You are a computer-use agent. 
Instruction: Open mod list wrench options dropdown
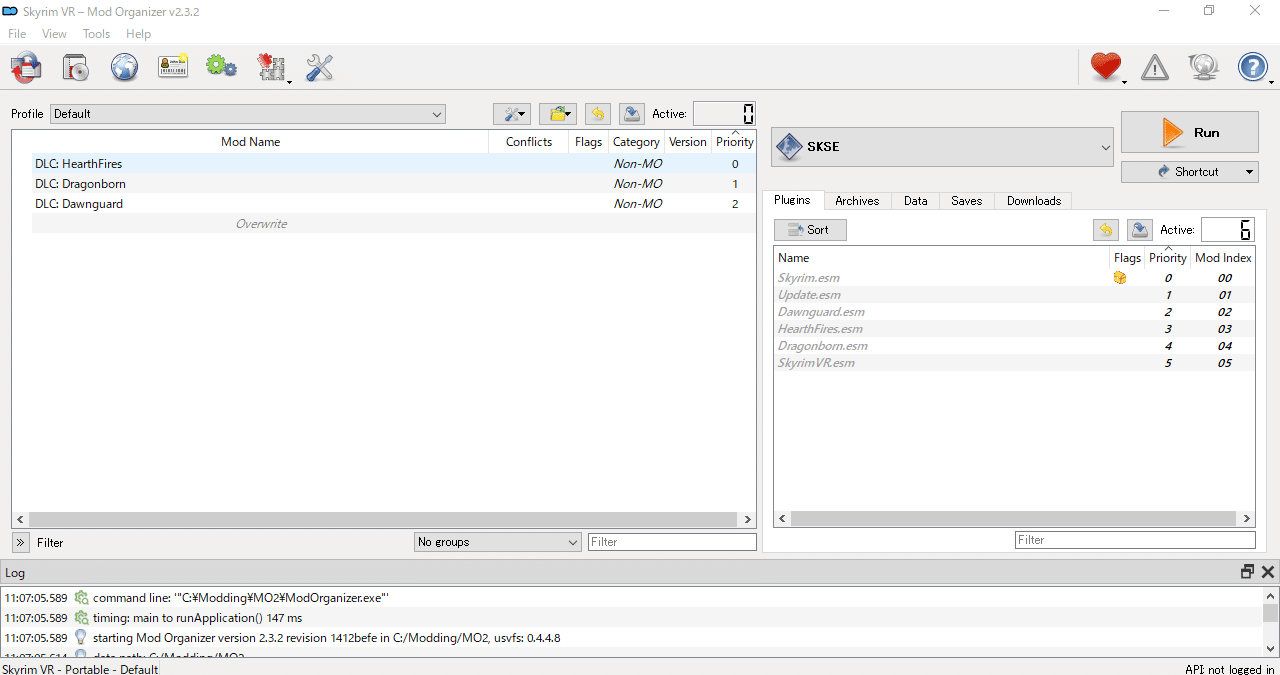512,114
